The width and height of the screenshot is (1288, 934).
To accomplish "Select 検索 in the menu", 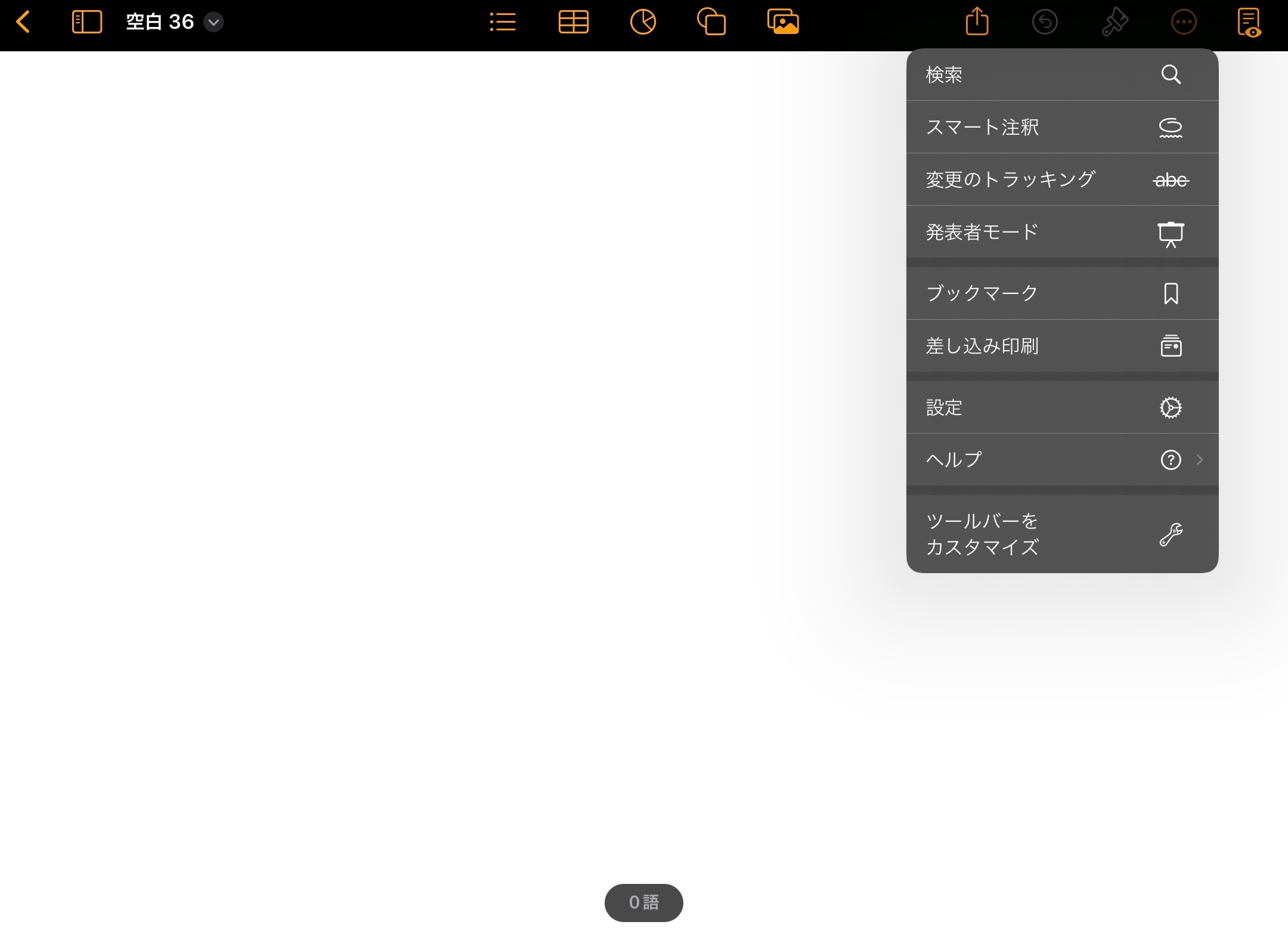I will point(1061,75).
